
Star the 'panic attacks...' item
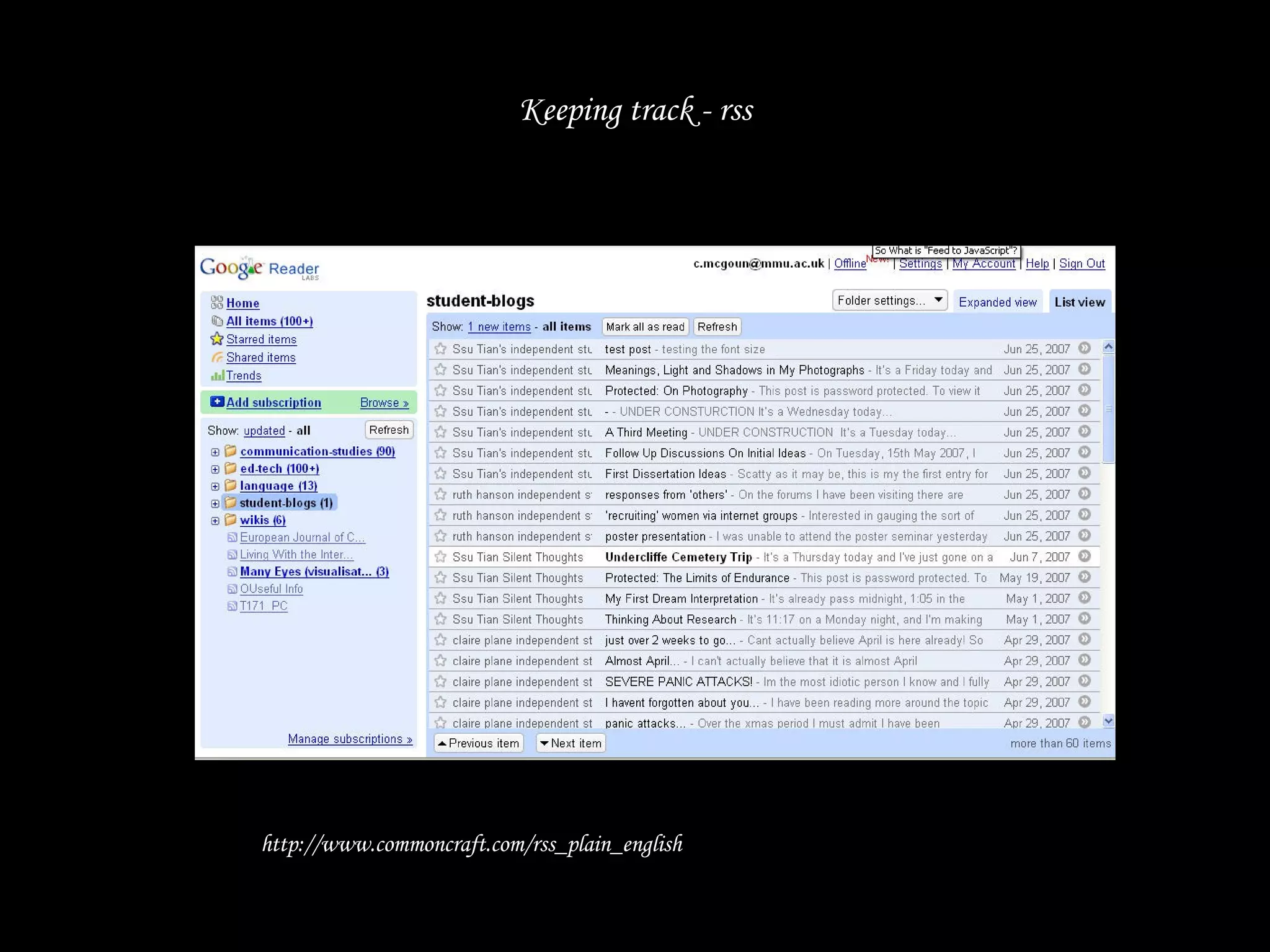point(440,723)
